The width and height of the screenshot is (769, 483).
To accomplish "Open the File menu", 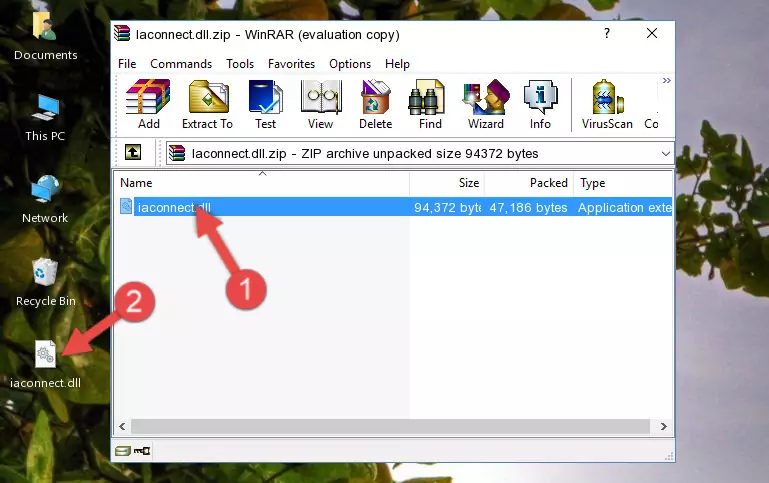I will tap(127, 64).
